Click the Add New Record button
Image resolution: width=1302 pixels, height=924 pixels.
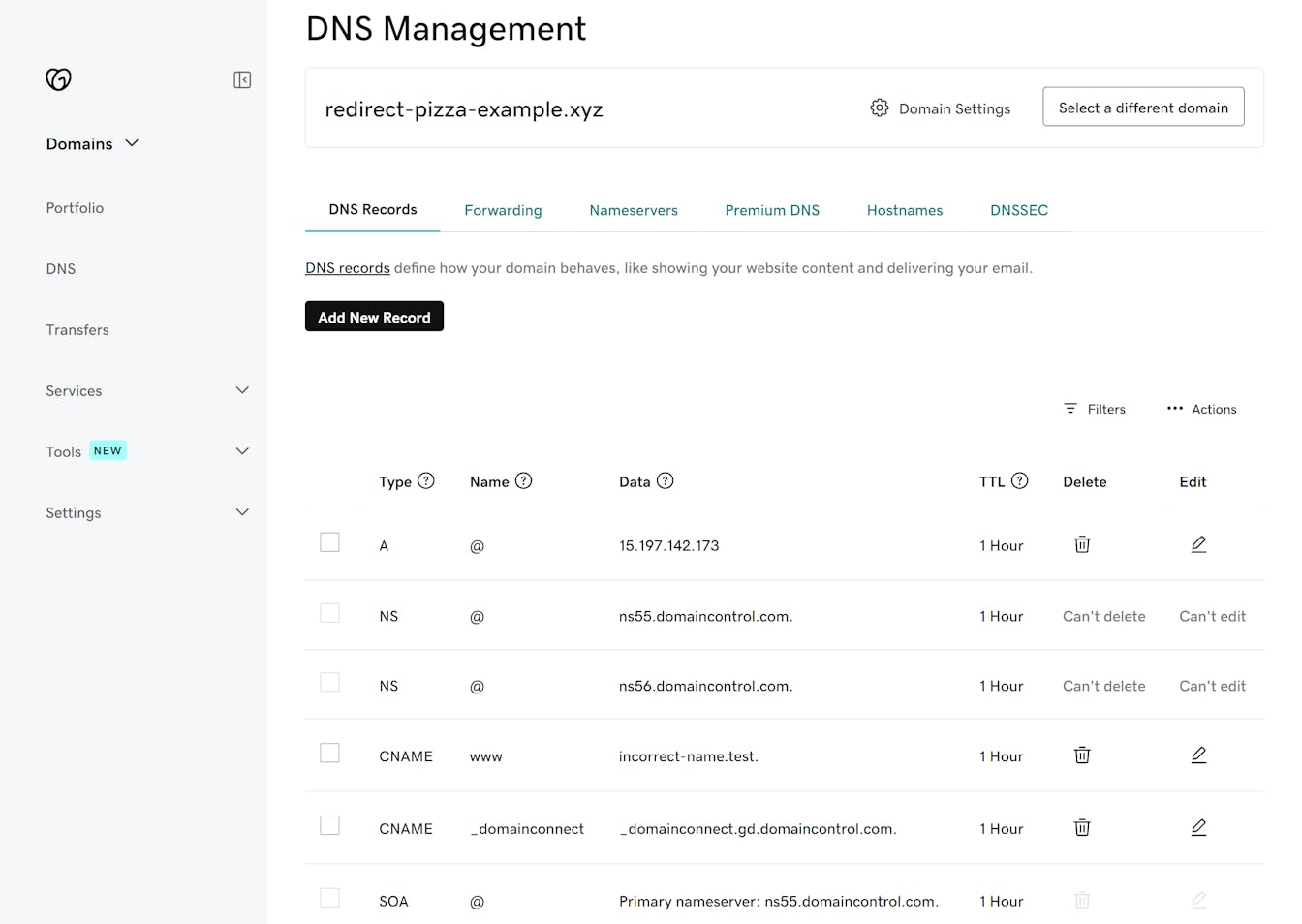click(x=374, y=317)
